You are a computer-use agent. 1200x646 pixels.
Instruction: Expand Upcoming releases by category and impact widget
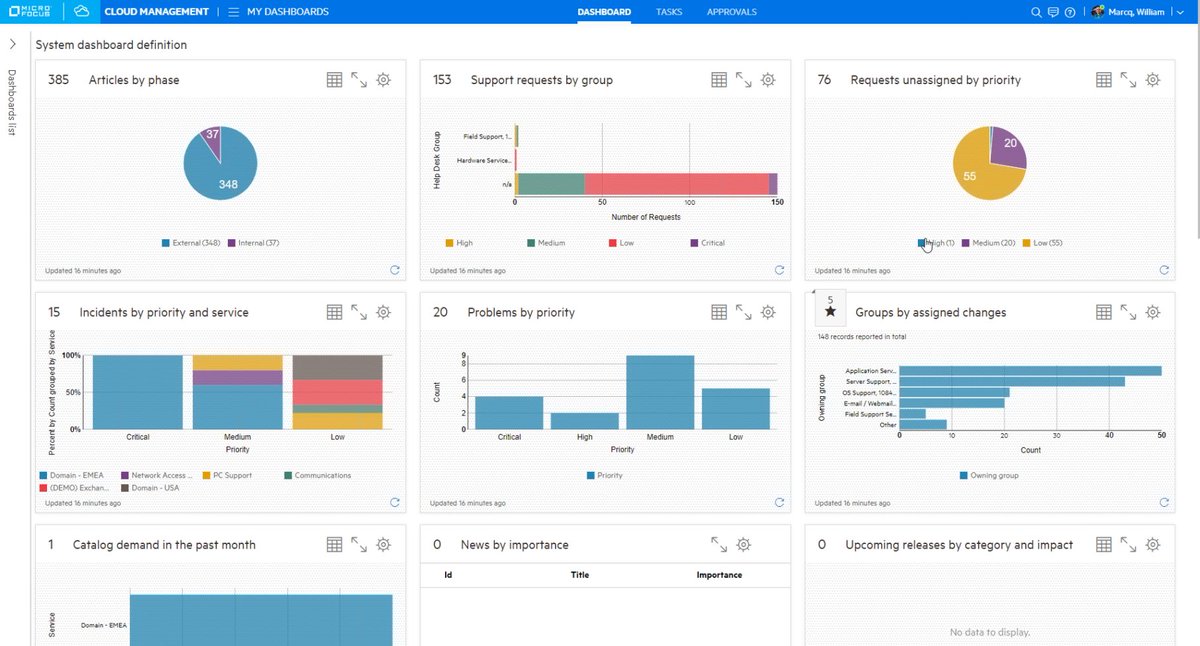[1128, 545]
